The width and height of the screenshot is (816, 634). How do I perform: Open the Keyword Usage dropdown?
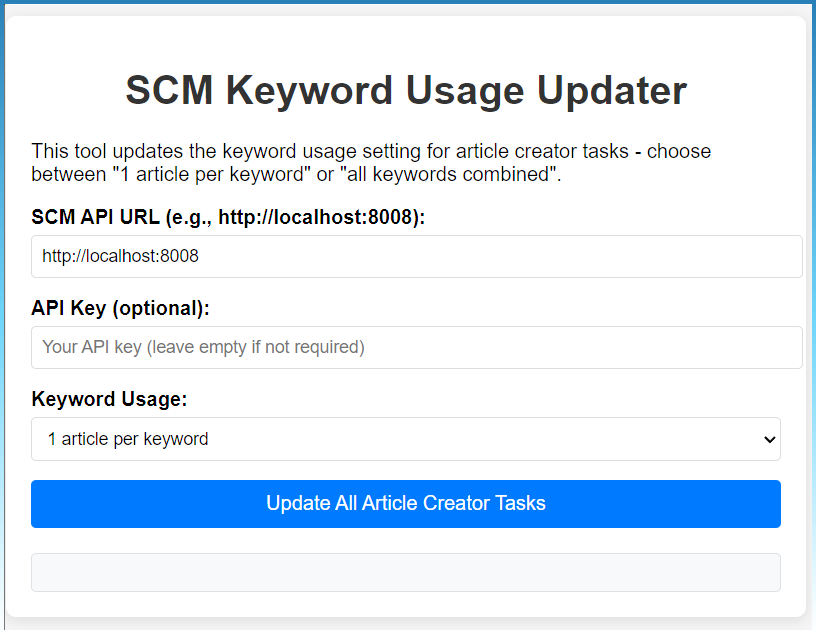point(405,439)
